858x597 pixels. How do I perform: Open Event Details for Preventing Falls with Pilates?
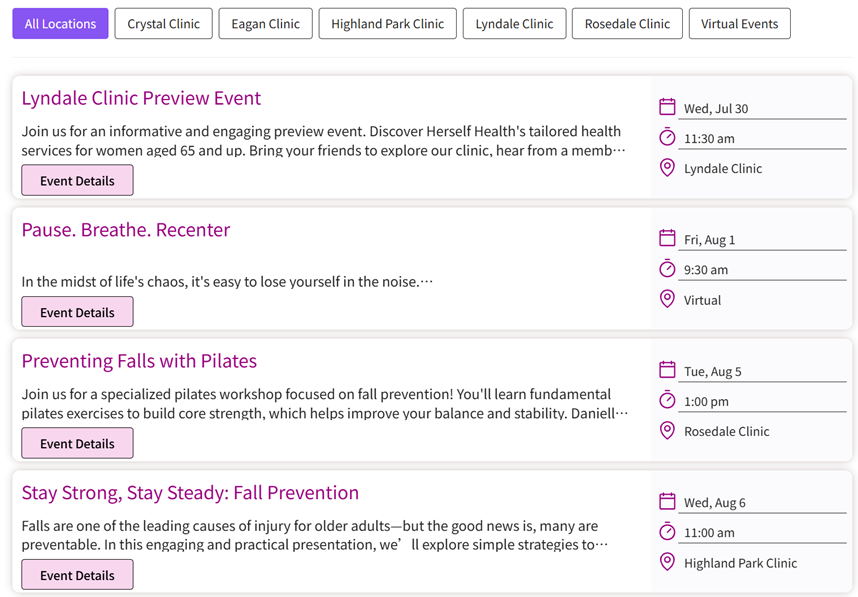[x=77, y=443]
